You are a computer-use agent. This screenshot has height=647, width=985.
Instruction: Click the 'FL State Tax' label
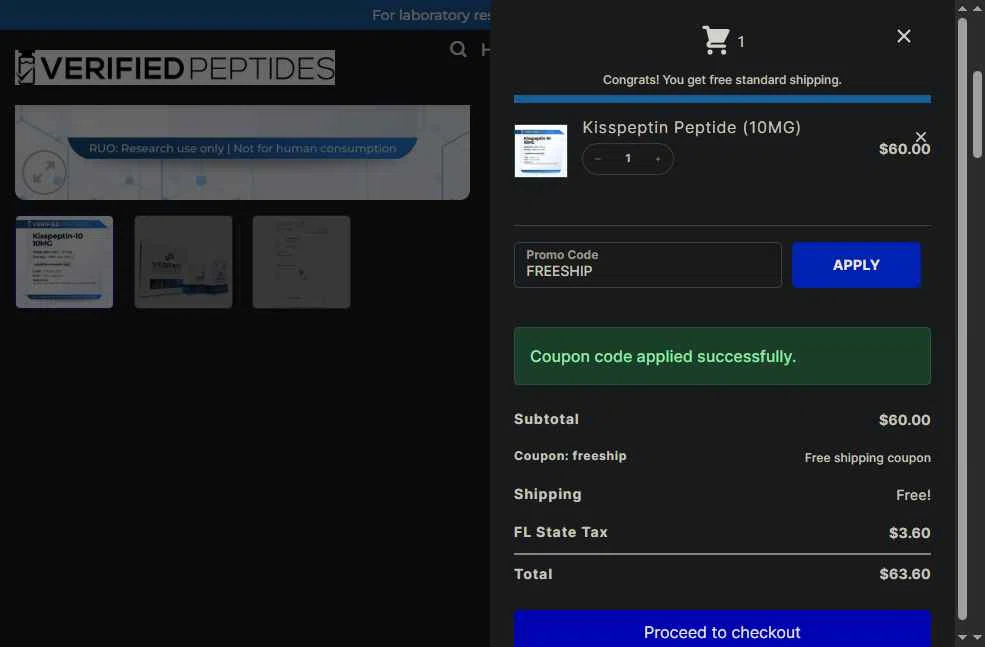560,532
